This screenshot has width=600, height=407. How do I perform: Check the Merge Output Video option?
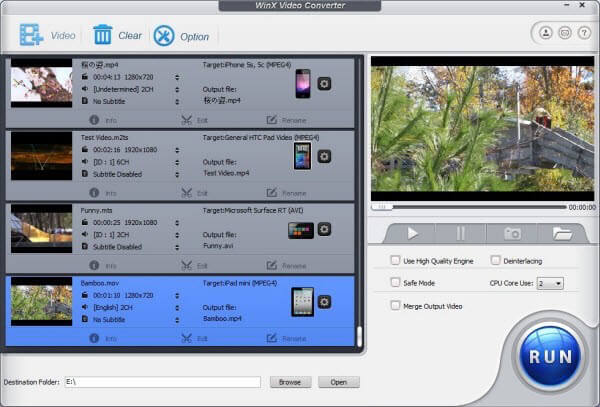pos(396,305)
